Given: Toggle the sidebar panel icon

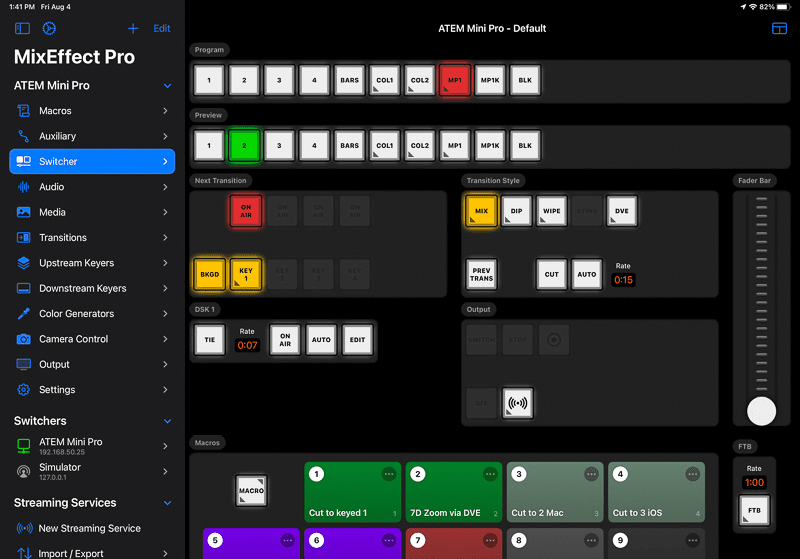Looking at the screenshot, I should [22, 29].
